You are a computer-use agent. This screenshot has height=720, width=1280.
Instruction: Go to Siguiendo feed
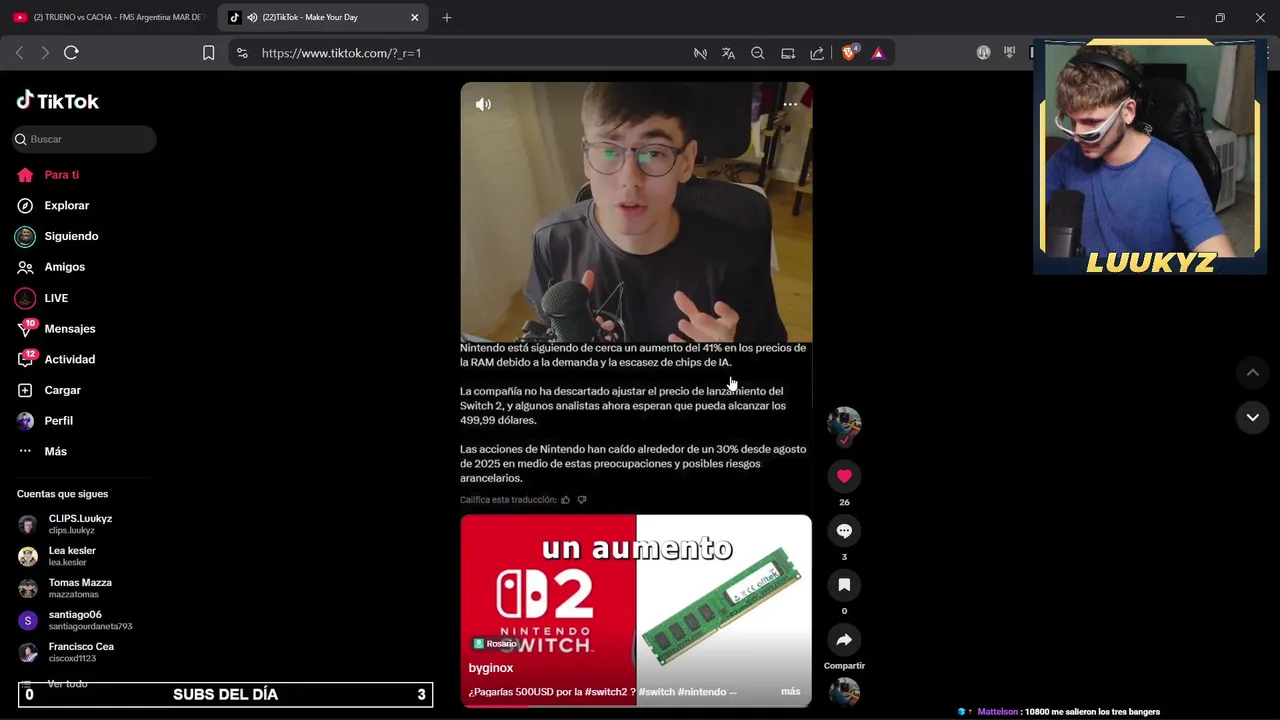pos(57,236)
